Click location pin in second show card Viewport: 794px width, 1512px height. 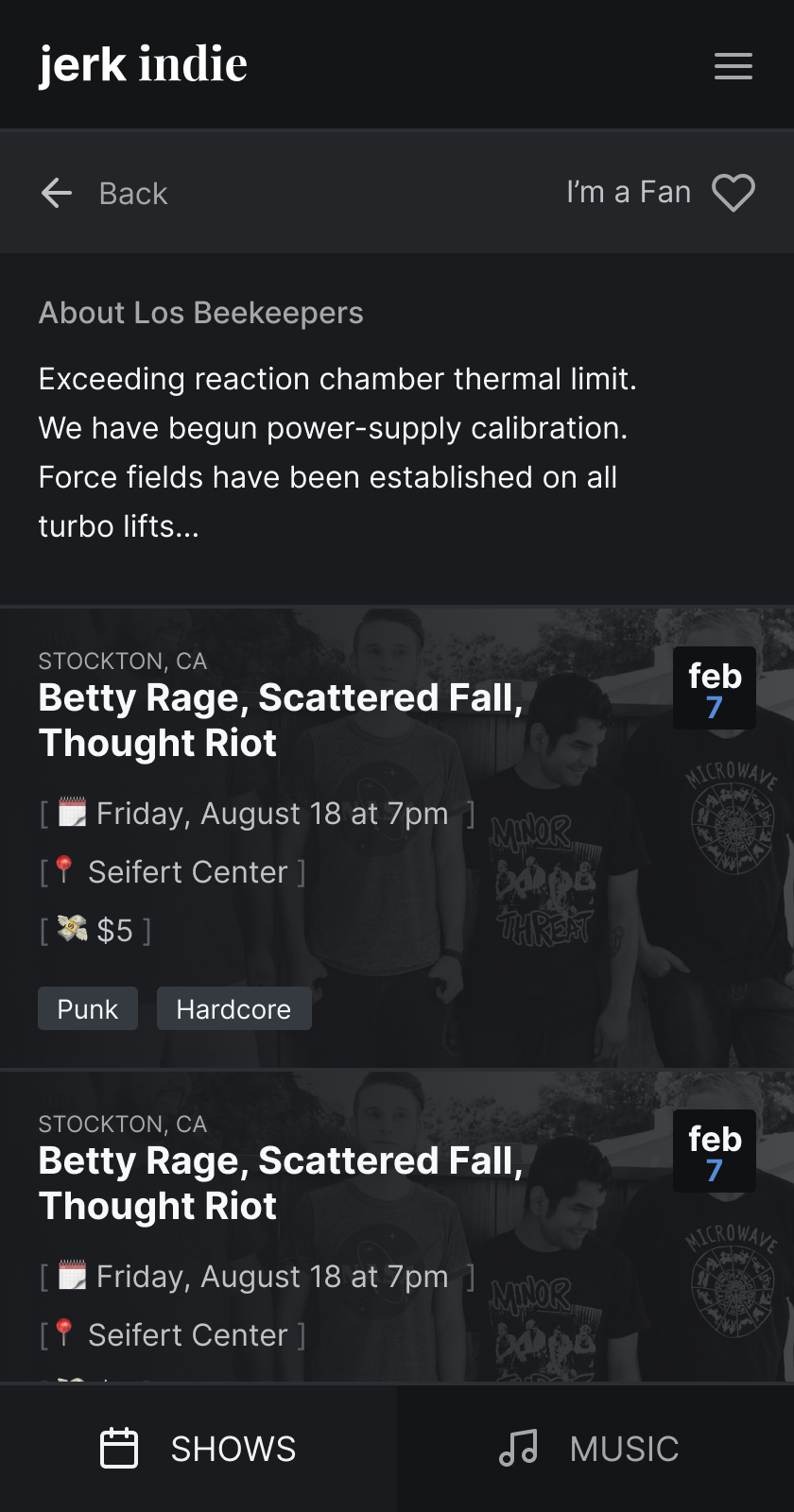[64, 1333]
